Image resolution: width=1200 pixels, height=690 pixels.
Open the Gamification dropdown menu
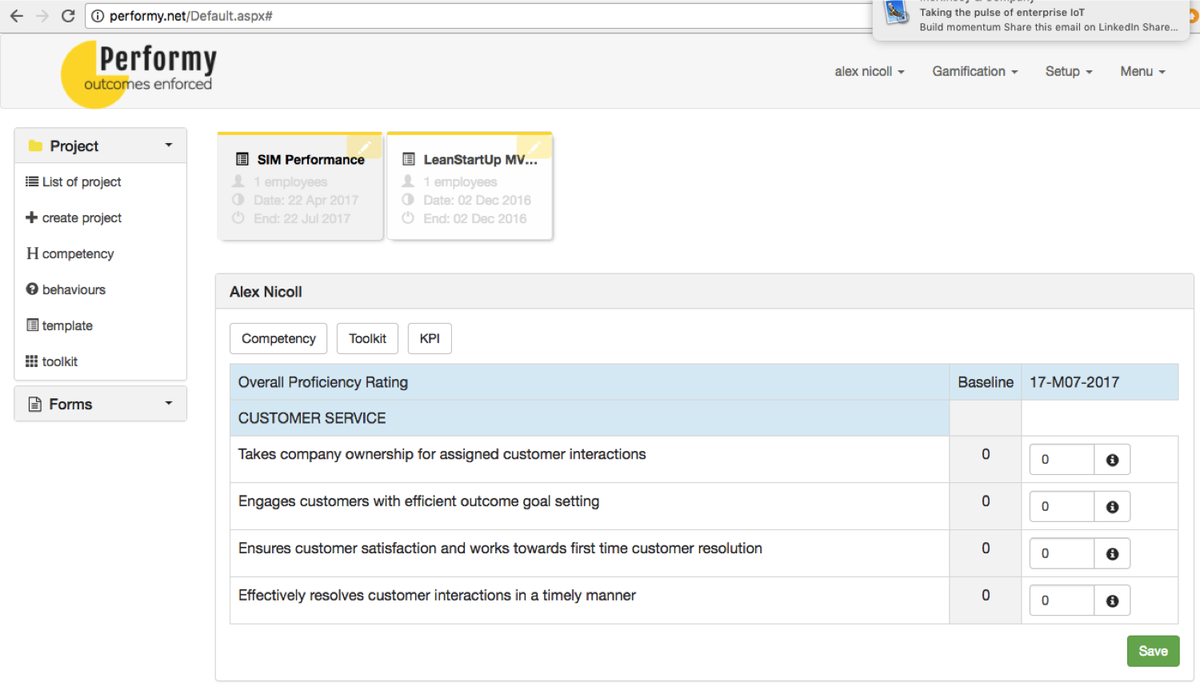click(975, 72)
